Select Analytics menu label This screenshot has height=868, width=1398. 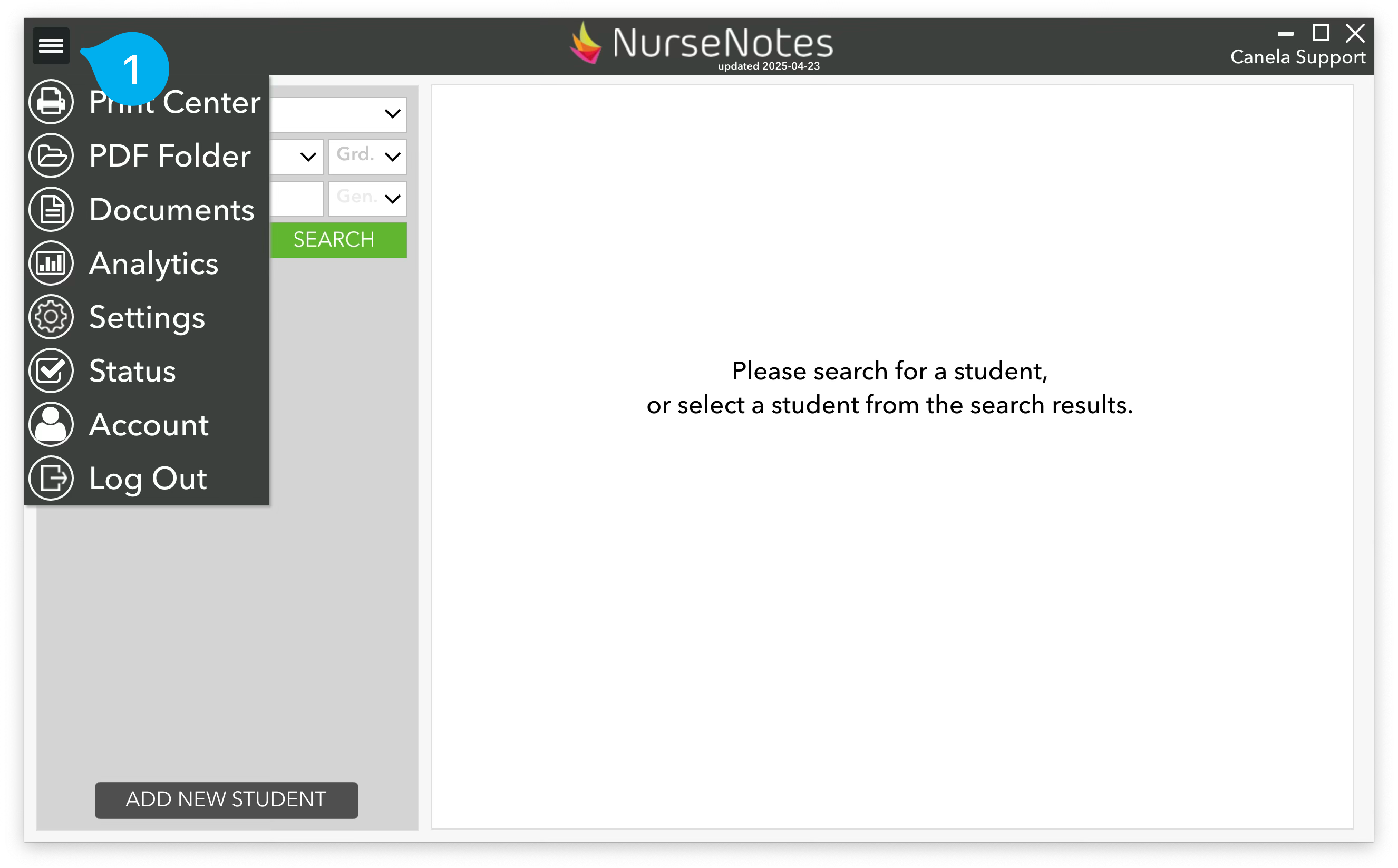tap(154, 264)
